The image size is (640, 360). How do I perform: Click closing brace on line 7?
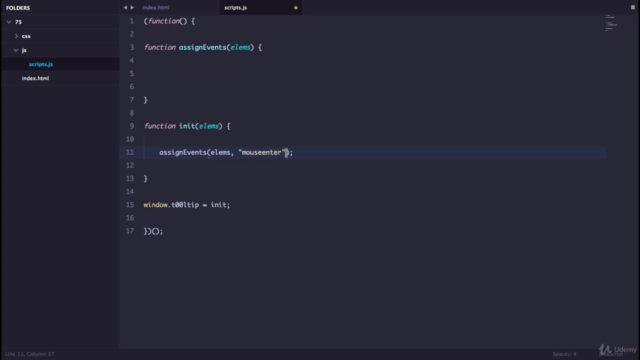point(146,100)
